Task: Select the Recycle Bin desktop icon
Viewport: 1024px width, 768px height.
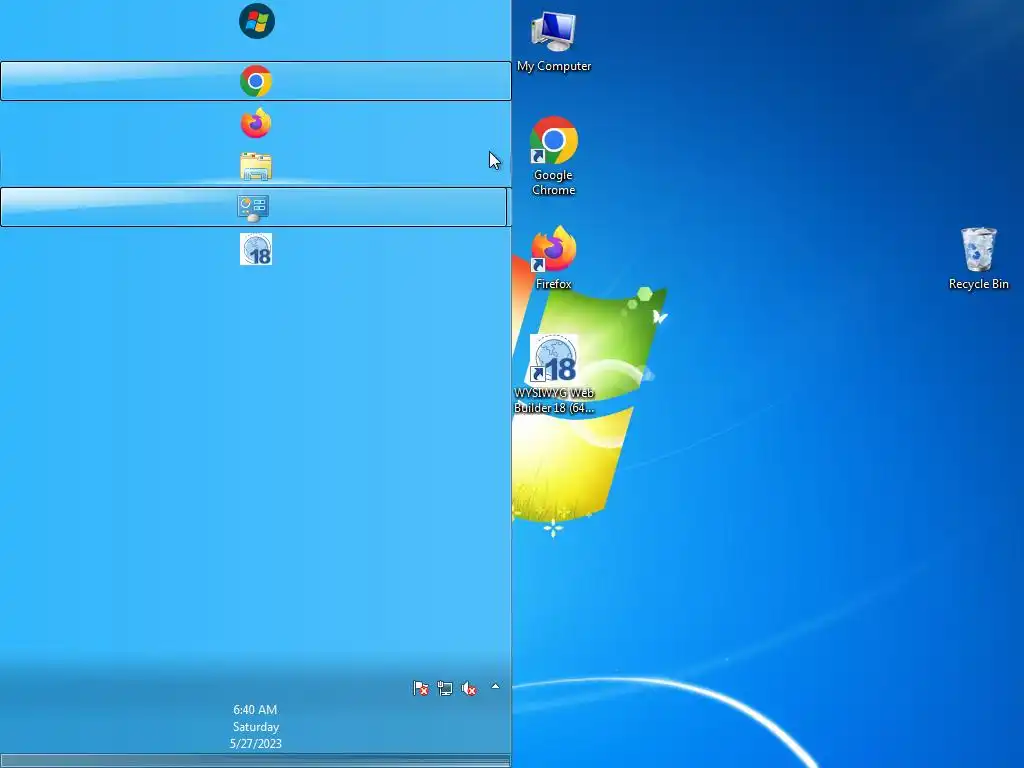Action: (x=978, y=258)
